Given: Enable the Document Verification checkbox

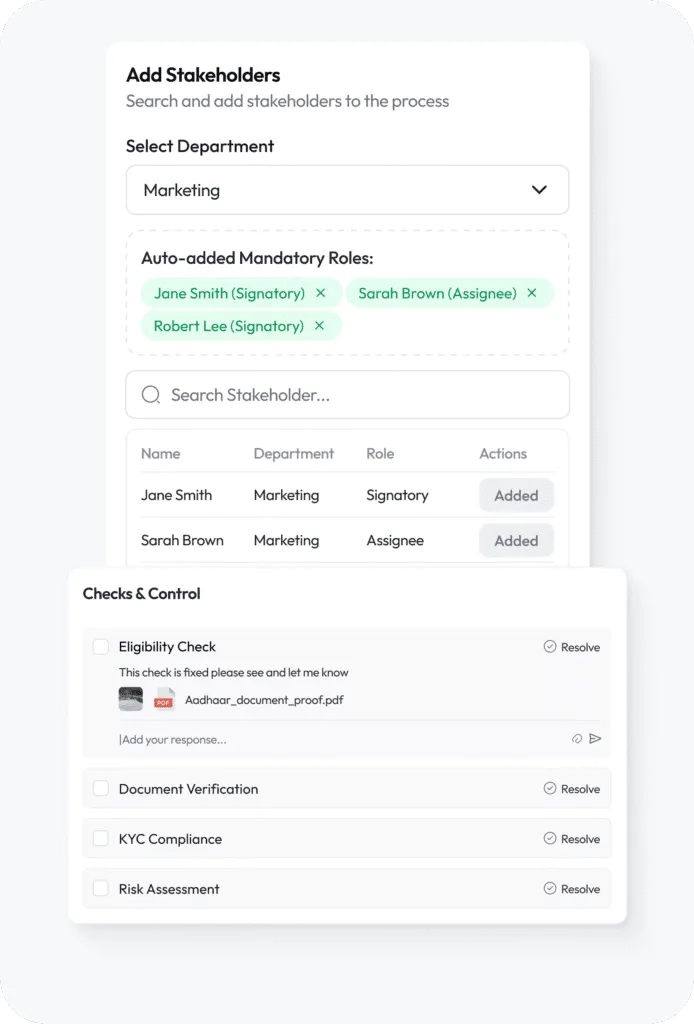Looking at the screenshot, I should point(101,789).
